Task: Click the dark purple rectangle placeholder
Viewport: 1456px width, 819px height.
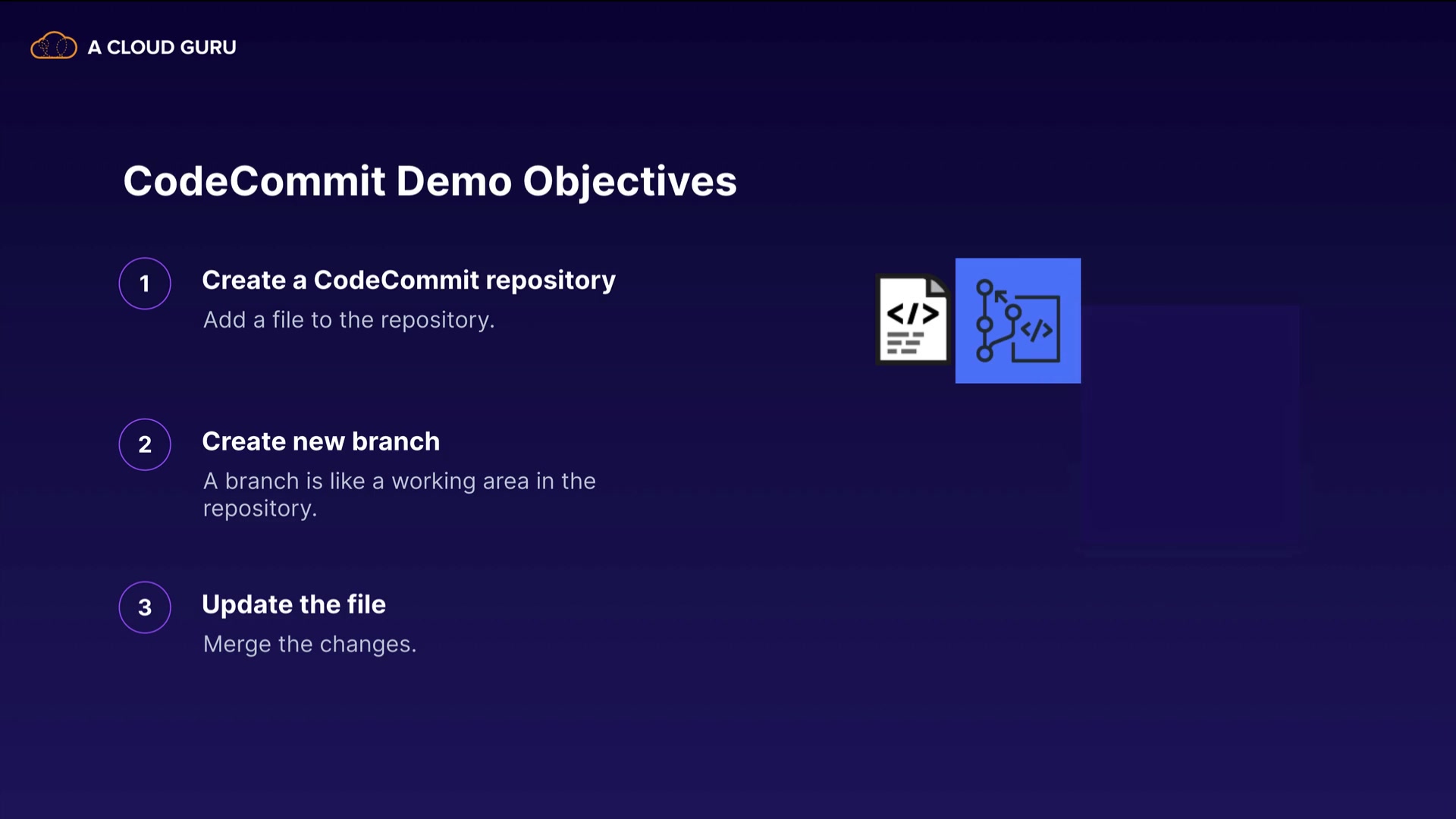Action: click(1191, 428)
